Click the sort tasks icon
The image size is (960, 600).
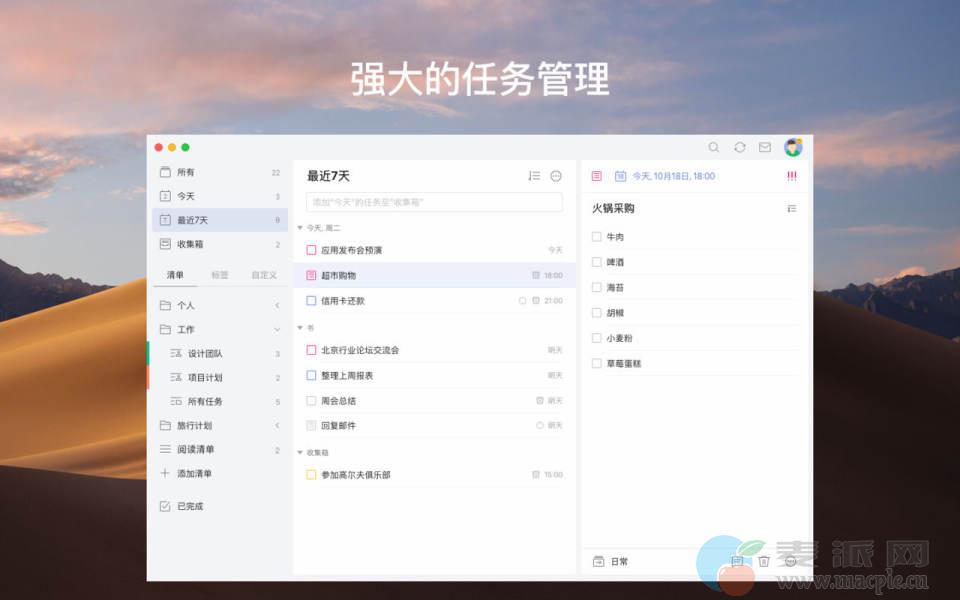pos(534,176)
